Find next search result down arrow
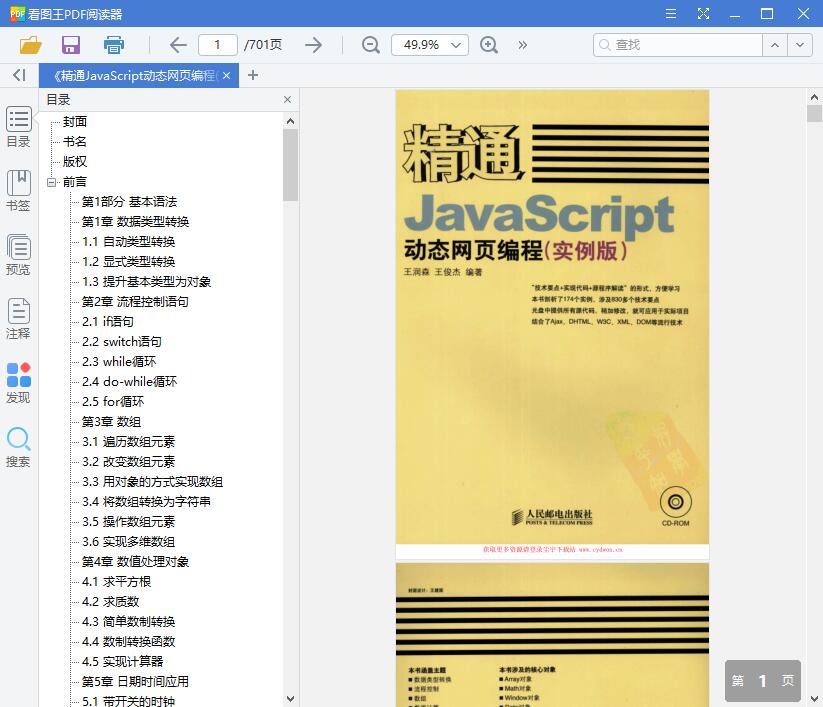The image size is (823, 707). point(800,45)
